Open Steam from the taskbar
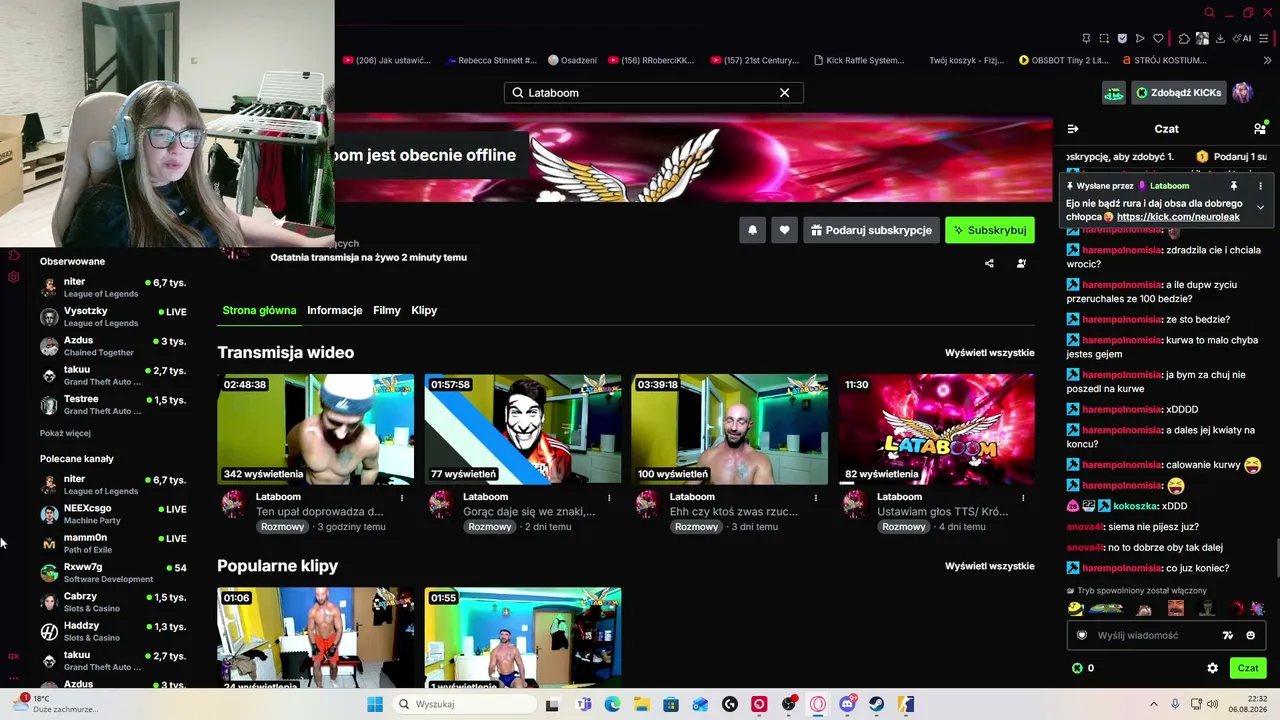Image resolution: width=1280 pixels, height=720 pixels. point(876,704)
